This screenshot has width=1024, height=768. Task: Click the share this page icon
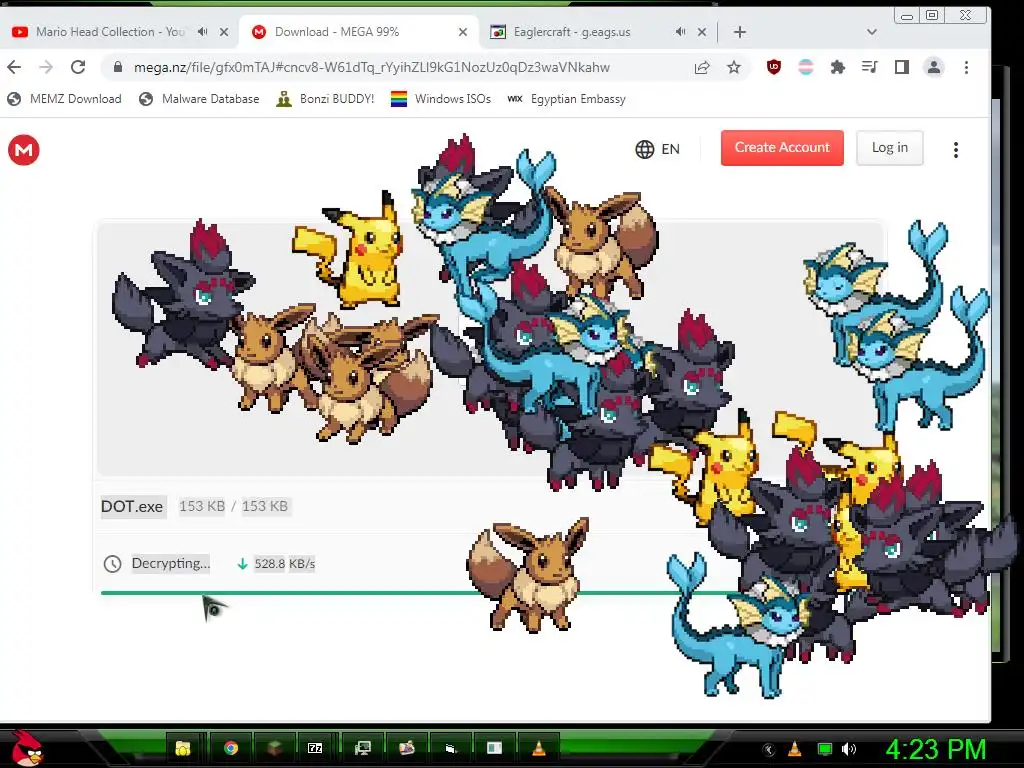click(701, 67)
